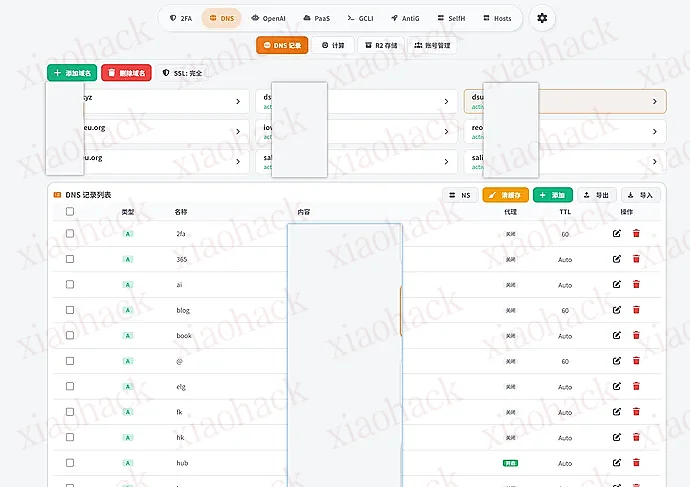Expand first eu.org domain card chevron

click(237, 131)
